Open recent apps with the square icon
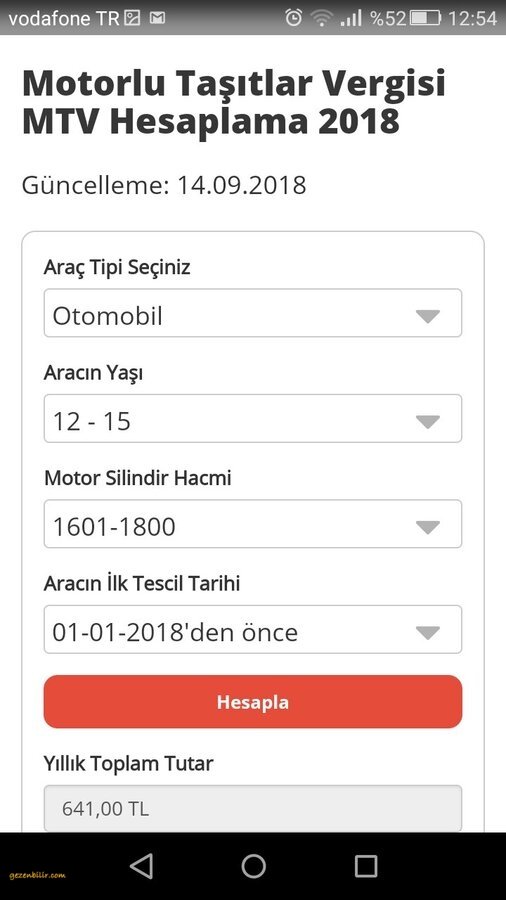Viewport: 506px width, 900px height. (x=365, y=866)
